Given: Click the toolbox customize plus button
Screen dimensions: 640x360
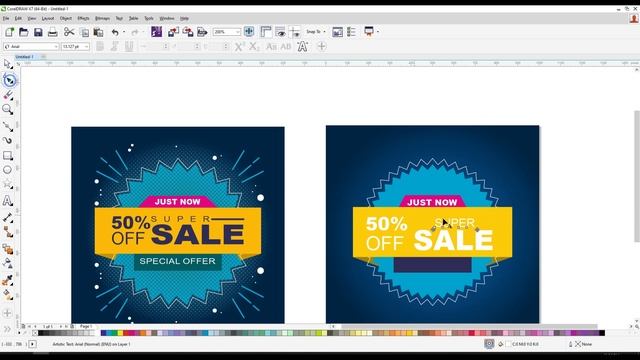Looking at the screenshot, I should click(7, 313).
